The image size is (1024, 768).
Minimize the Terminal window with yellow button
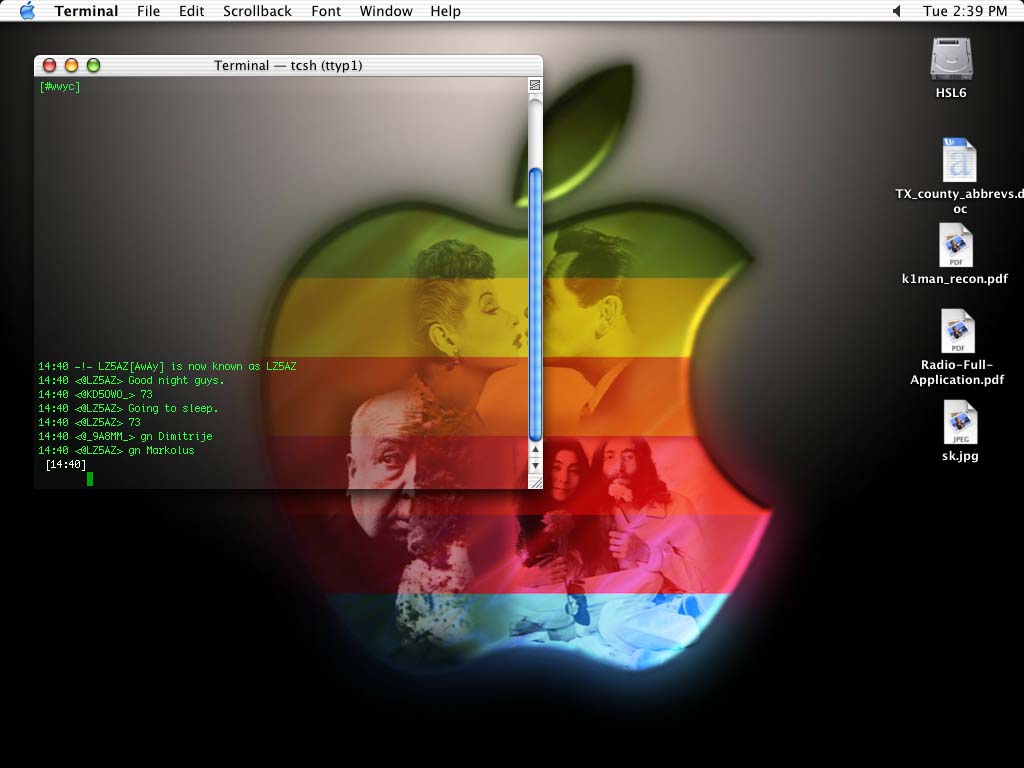pyautogui.click(x=71, y=65)
